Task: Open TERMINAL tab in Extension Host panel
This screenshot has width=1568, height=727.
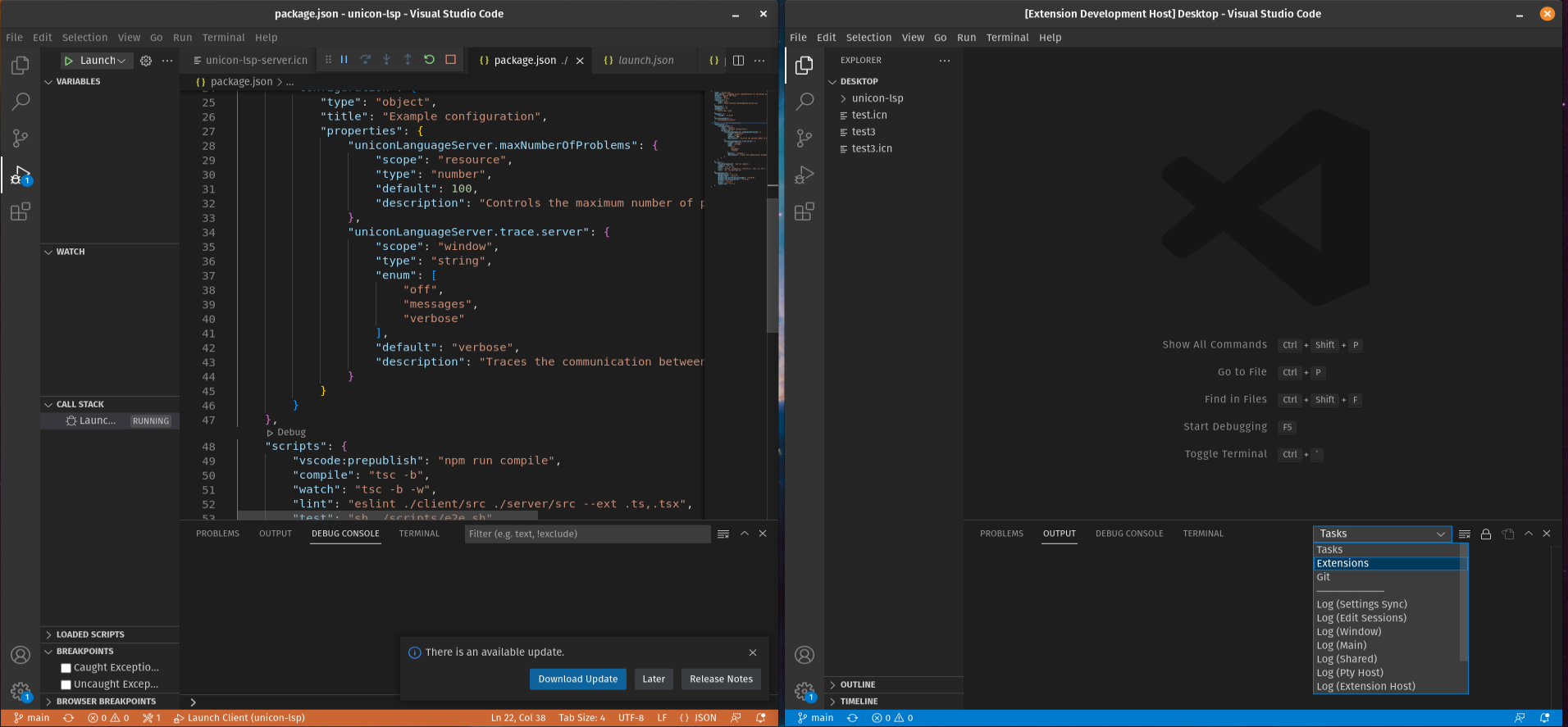Action: coord(1202,534)
